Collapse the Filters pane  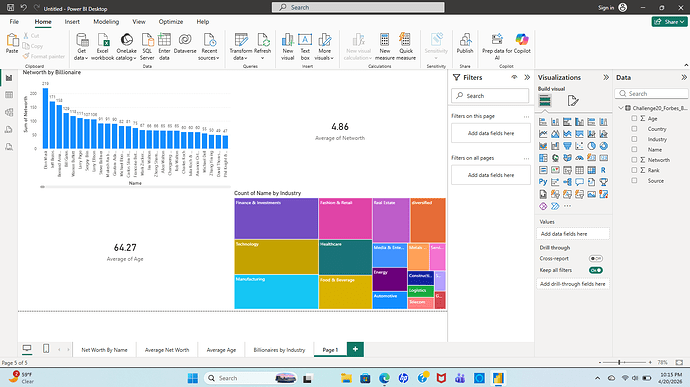(x=527, y=77)
